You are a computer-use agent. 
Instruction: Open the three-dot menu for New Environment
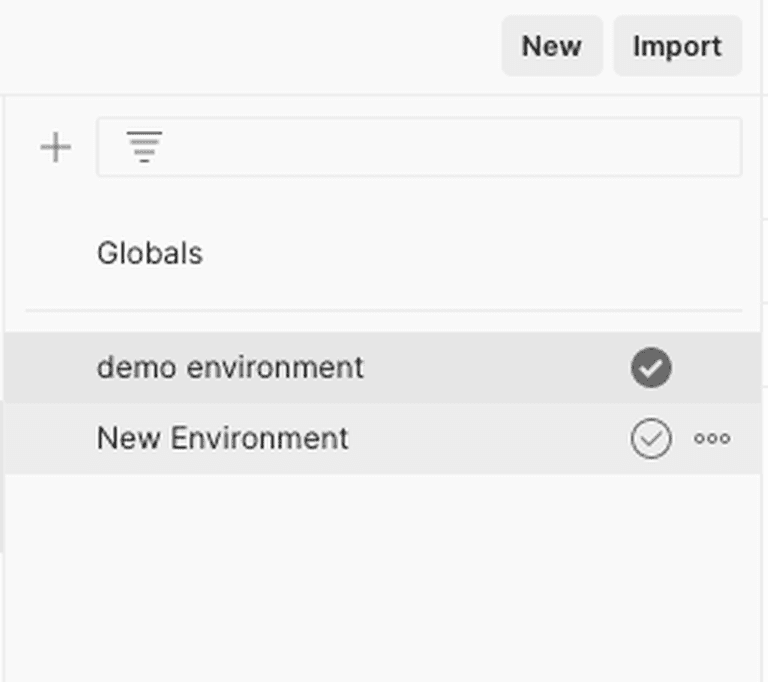tap(712, 438)
